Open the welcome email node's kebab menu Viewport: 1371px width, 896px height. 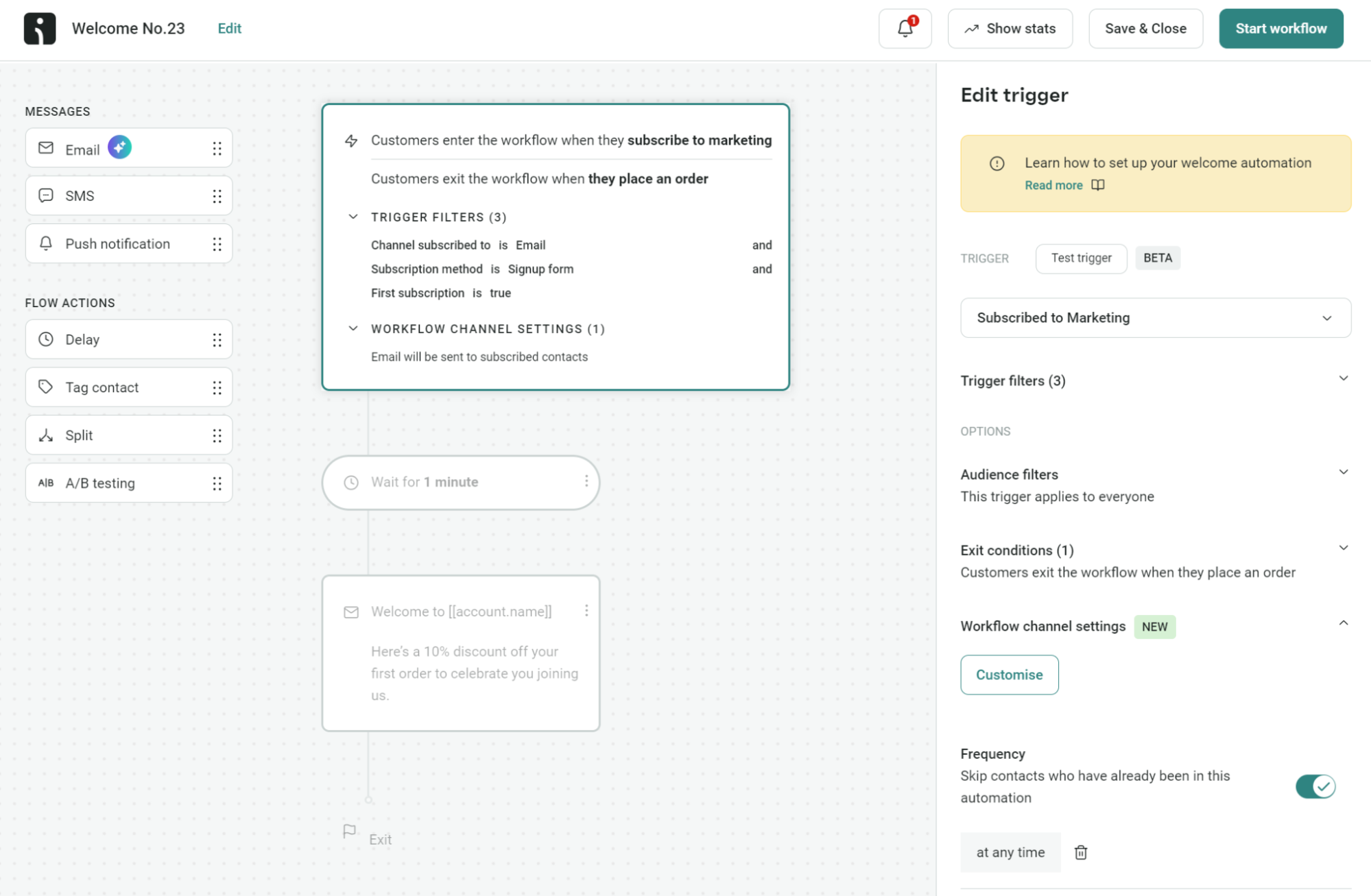point(586,609)
